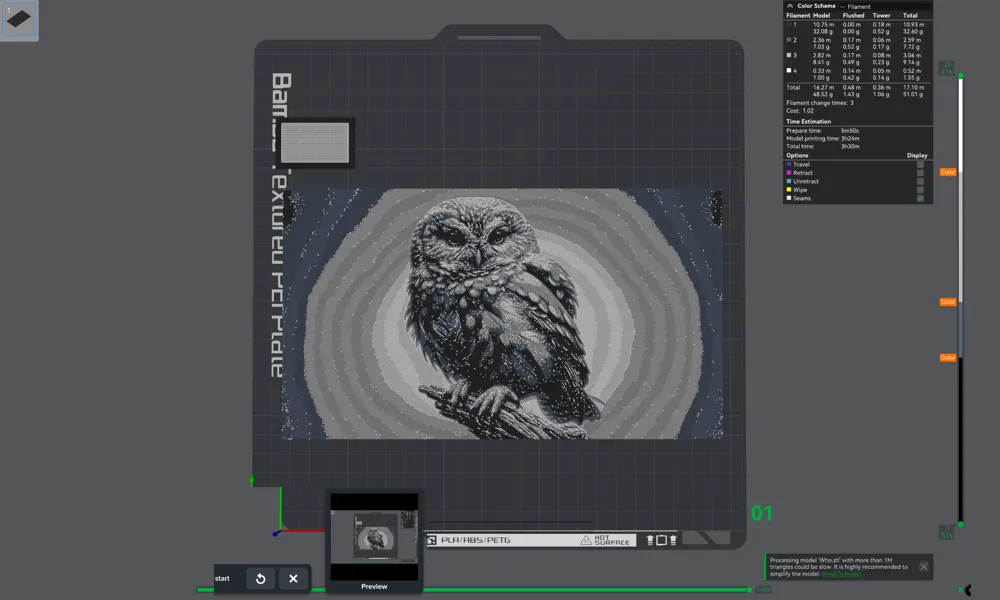This screenshot has height=600, width=1000.
Task: Click filament 1 color swatch
Action: (x=789, y=24)
